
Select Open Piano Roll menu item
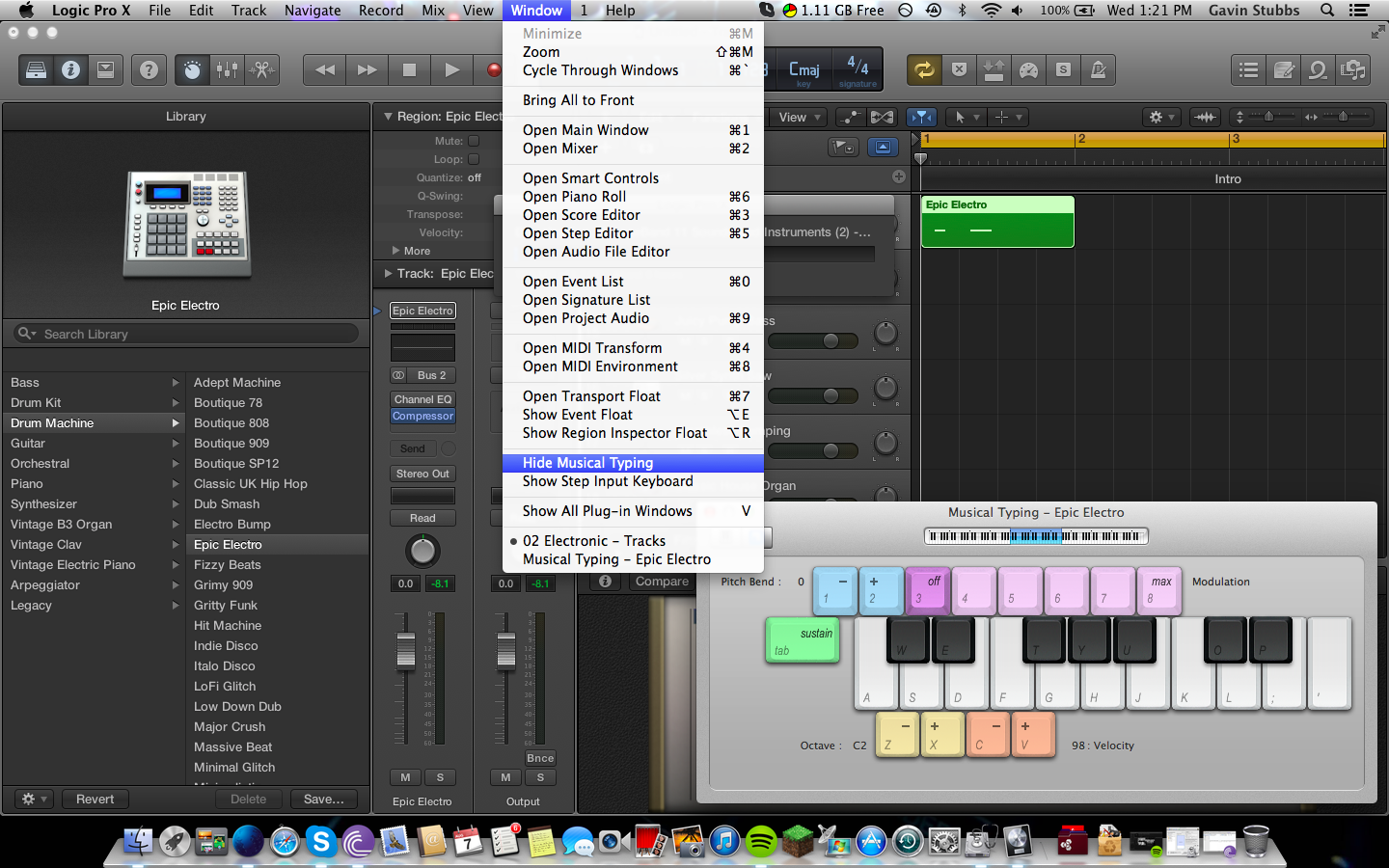point(633,197)
